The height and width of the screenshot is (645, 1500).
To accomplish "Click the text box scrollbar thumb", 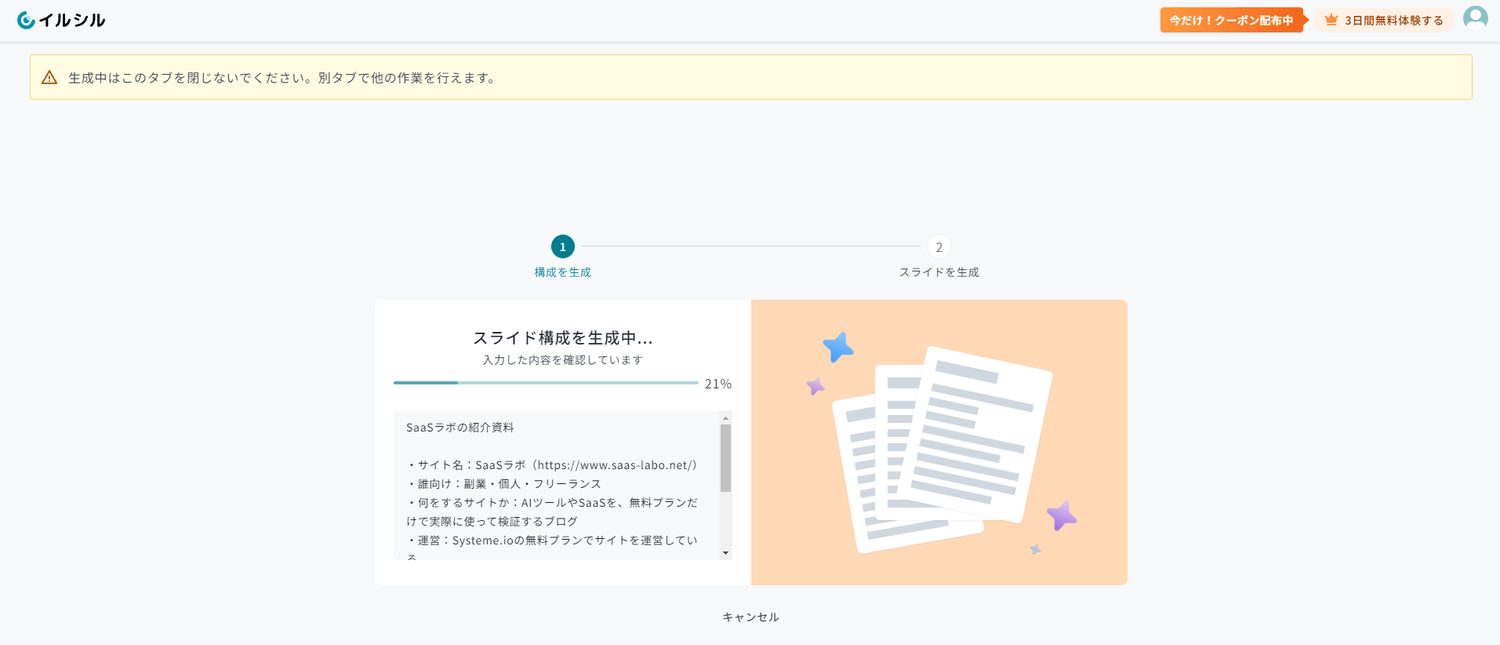I will click(726, 458).
